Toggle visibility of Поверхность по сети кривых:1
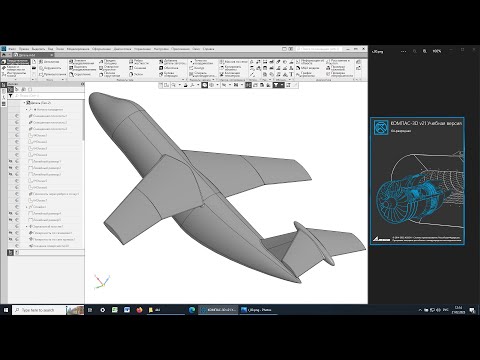The height and width of the screenshot is (360, 480). (x=17, y=239)
